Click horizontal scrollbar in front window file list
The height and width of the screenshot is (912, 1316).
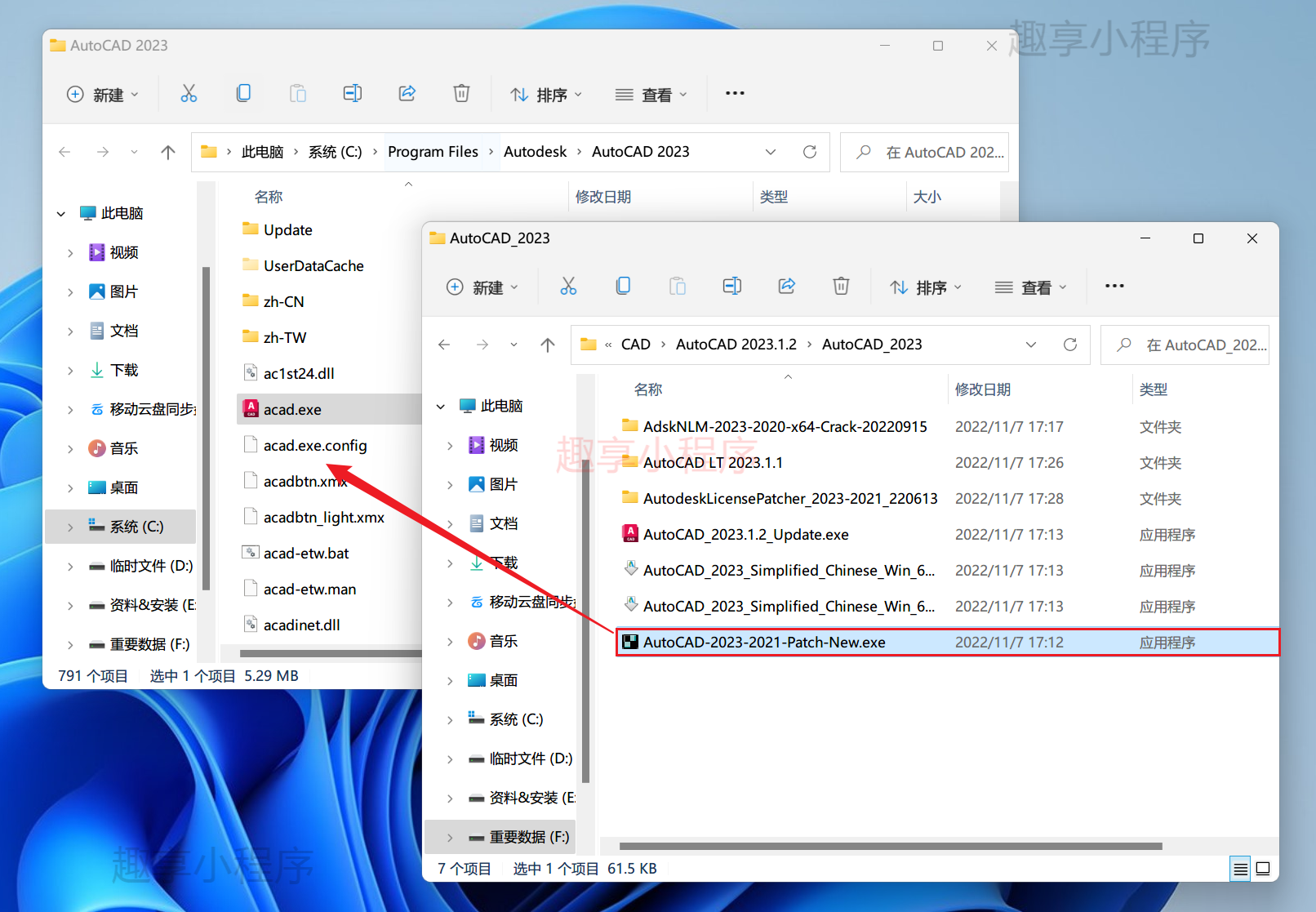tap(891, 846)
